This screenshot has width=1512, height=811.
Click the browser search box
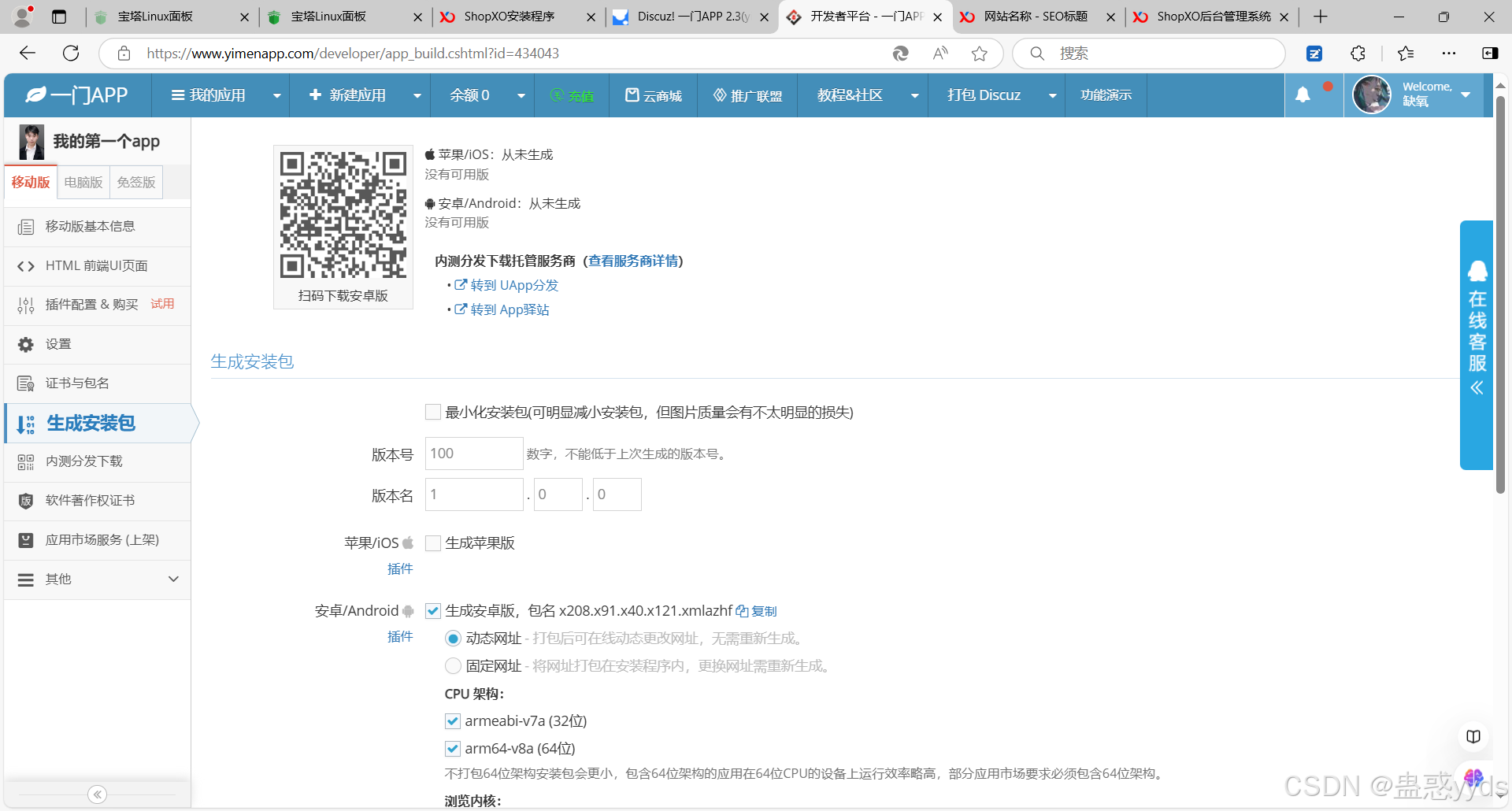click(1149, 54)
